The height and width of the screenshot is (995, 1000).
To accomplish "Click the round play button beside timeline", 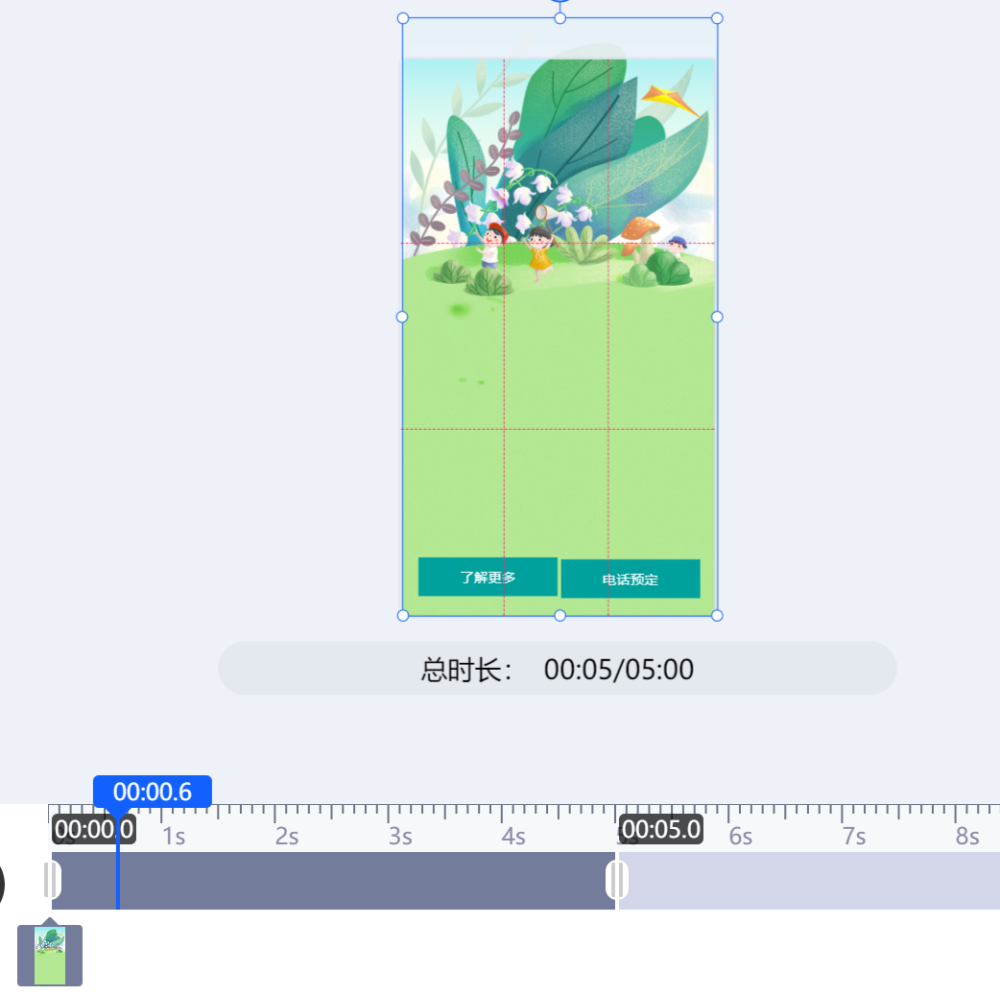I will pos(3,884).
